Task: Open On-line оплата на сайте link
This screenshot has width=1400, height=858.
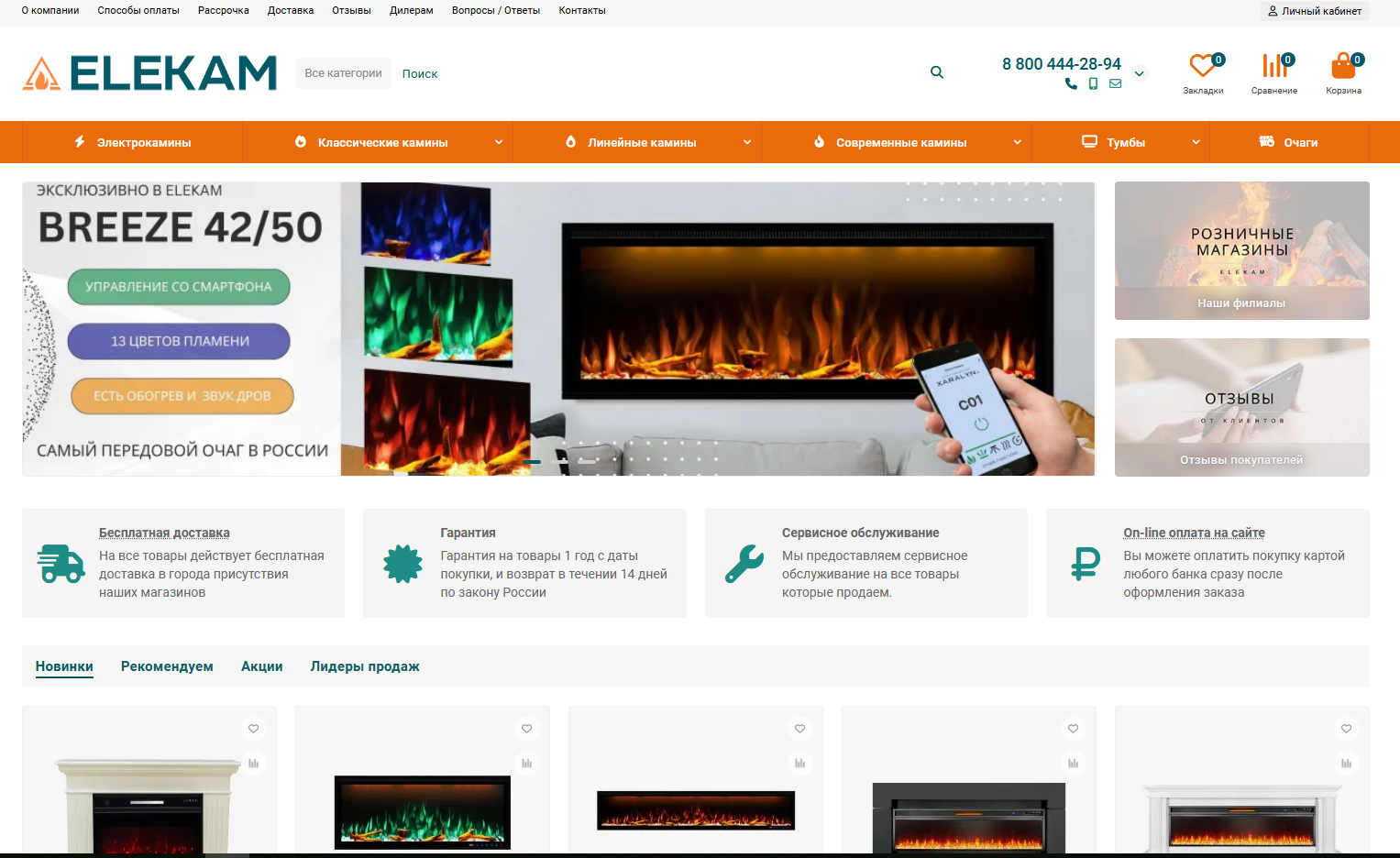Action: coord(1194,533)
